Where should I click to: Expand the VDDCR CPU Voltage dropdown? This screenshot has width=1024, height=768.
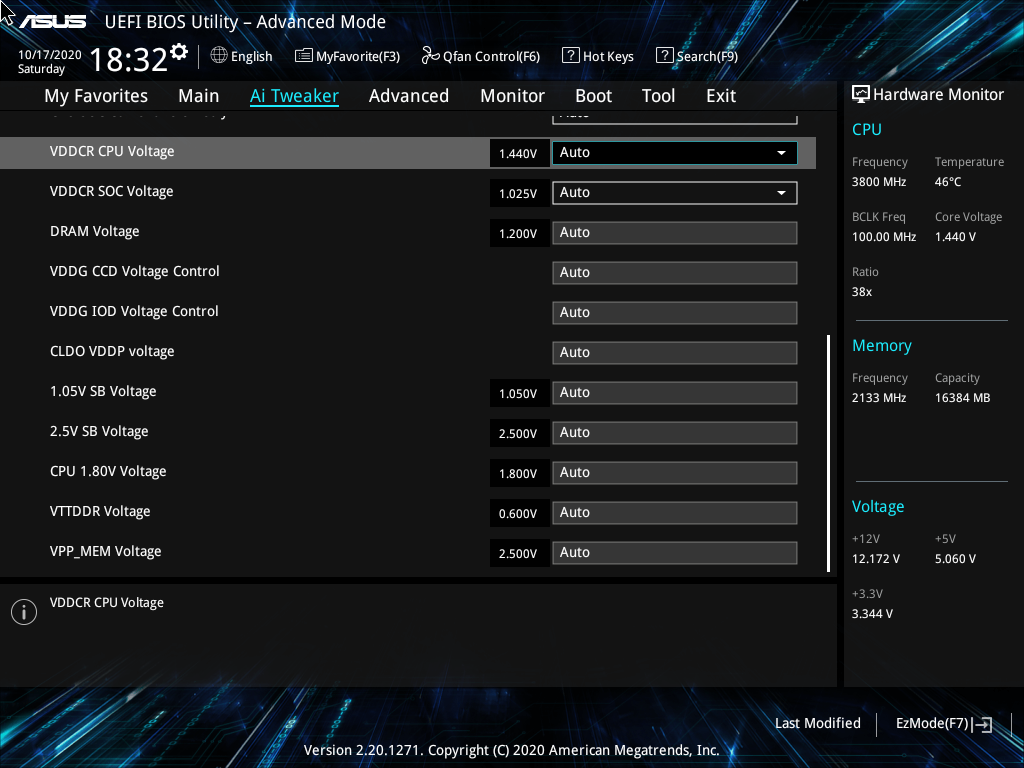click(x=675, y=153)
